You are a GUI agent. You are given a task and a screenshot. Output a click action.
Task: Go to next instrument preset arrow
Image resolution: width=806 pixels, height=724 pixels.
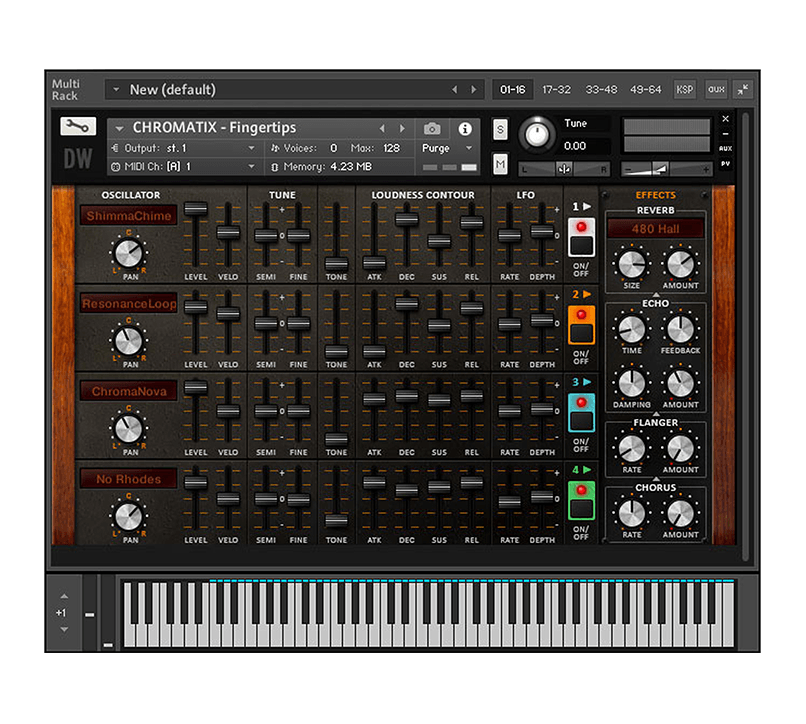pyautogui.click(x=402, y=129)
